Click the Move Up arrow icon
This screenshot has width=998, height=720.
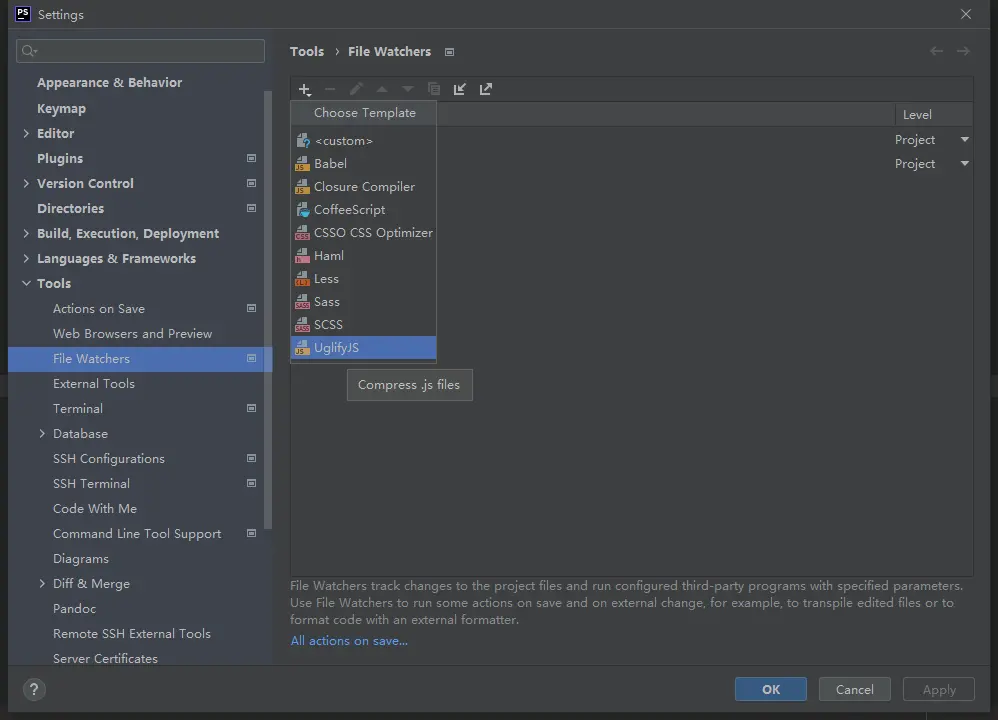point(382,89)
